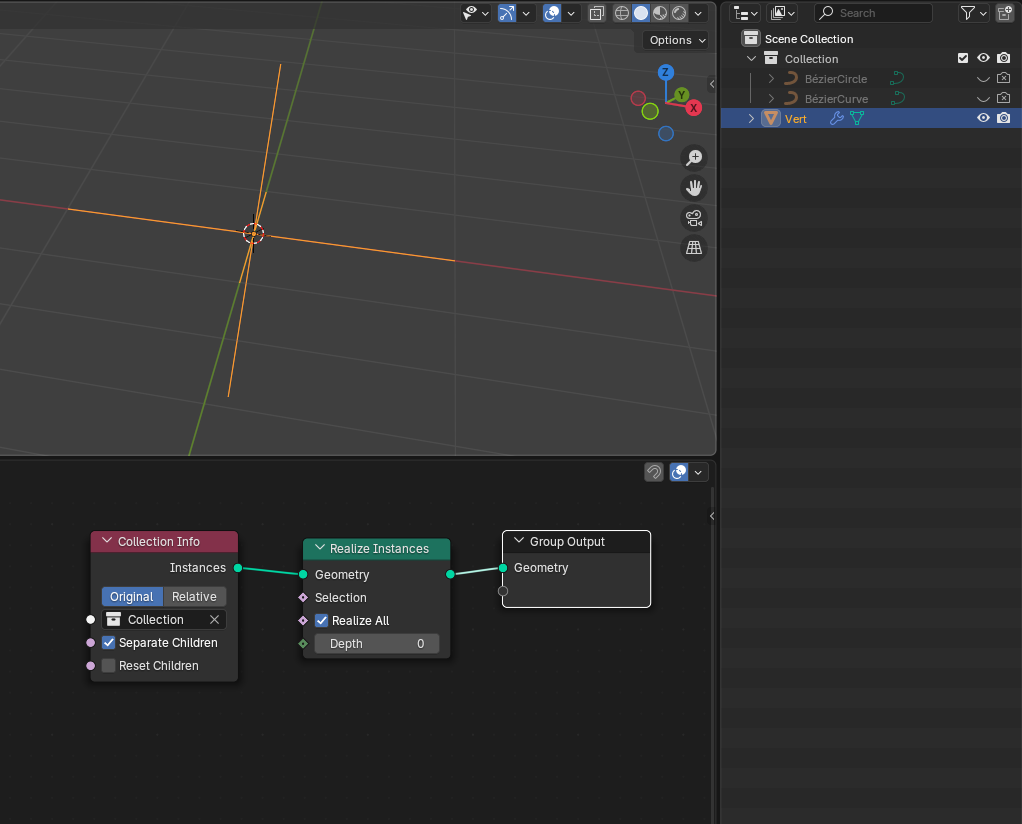Enable BézierCircle in renders
The width and height of the screenshot is (1022, 824).
[x=1004, y=78]
